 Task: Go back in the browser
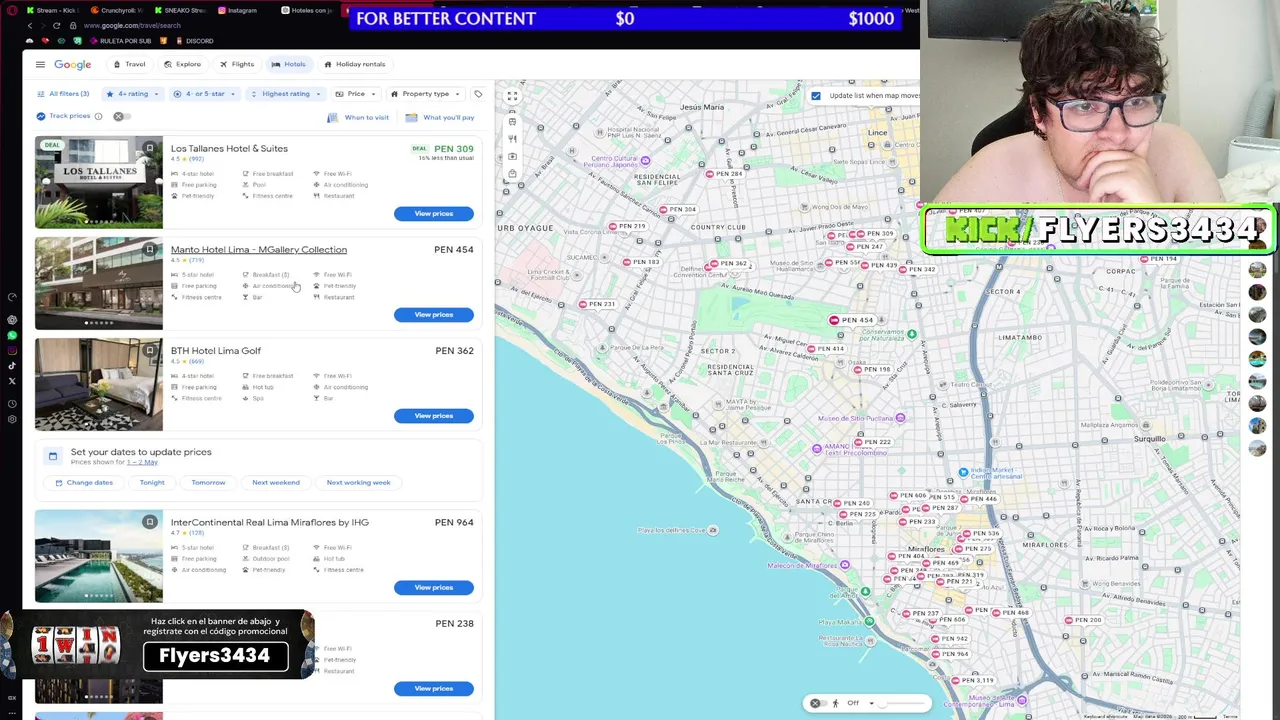tap(29, 25)
